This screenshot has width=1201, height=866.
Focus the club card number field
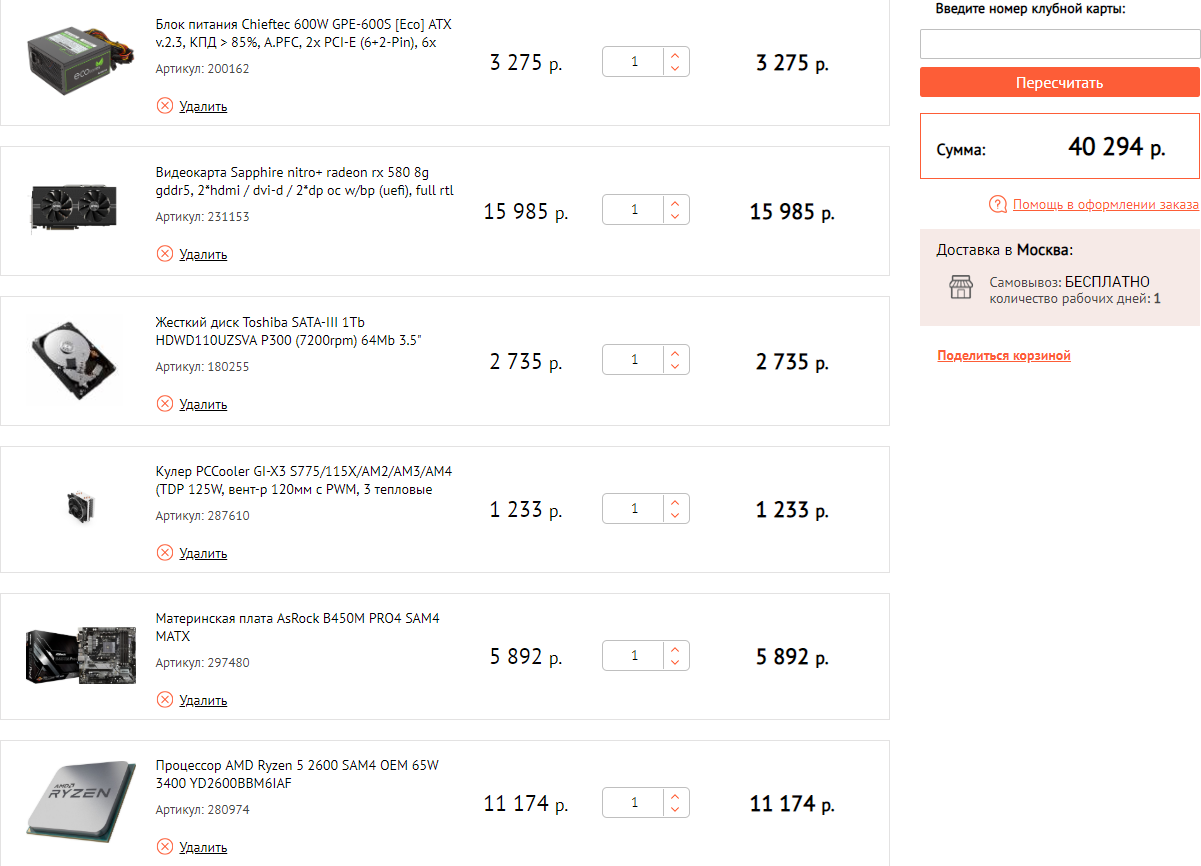(1059, 44)
